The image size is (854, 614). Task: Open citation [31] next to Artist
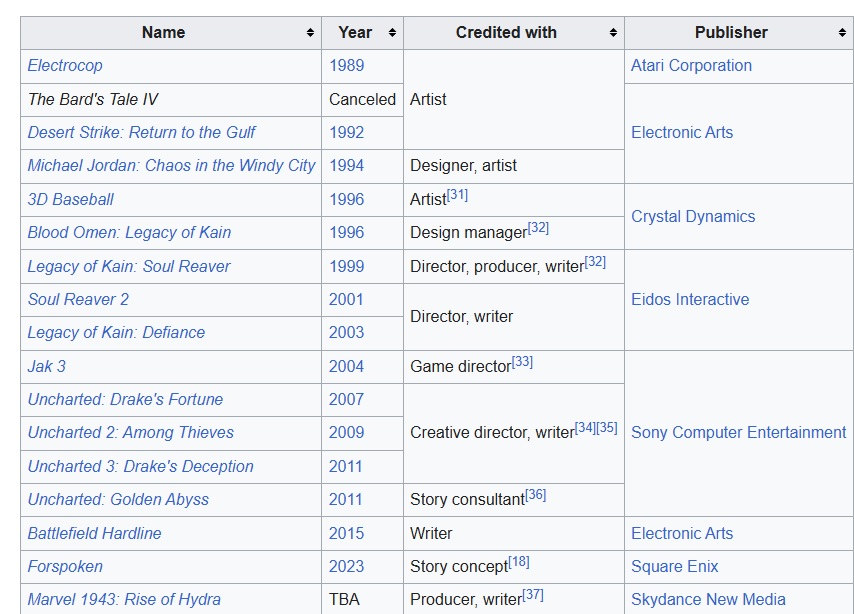pos(457,195)
